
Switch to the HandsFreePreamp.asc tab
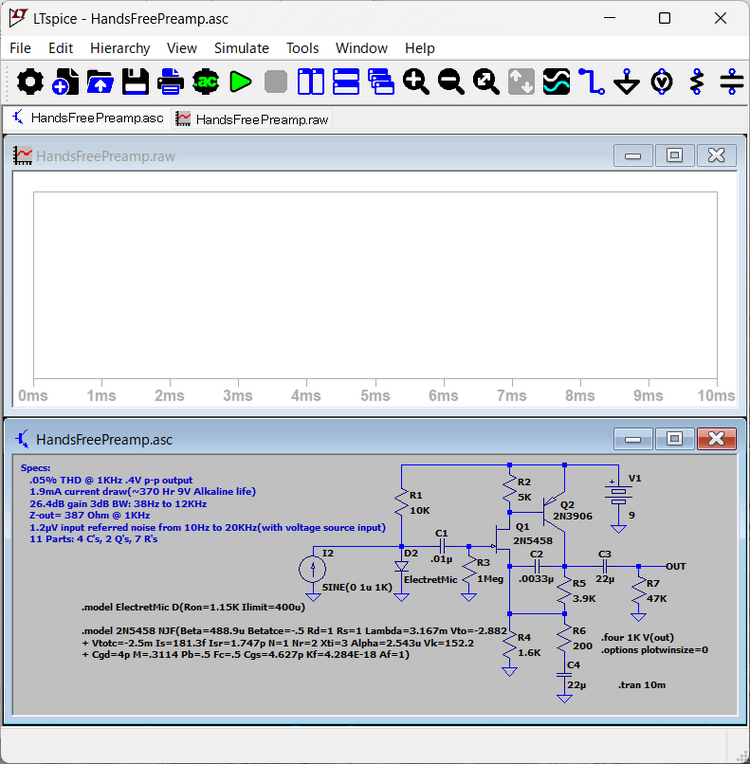tap(88, 118)
